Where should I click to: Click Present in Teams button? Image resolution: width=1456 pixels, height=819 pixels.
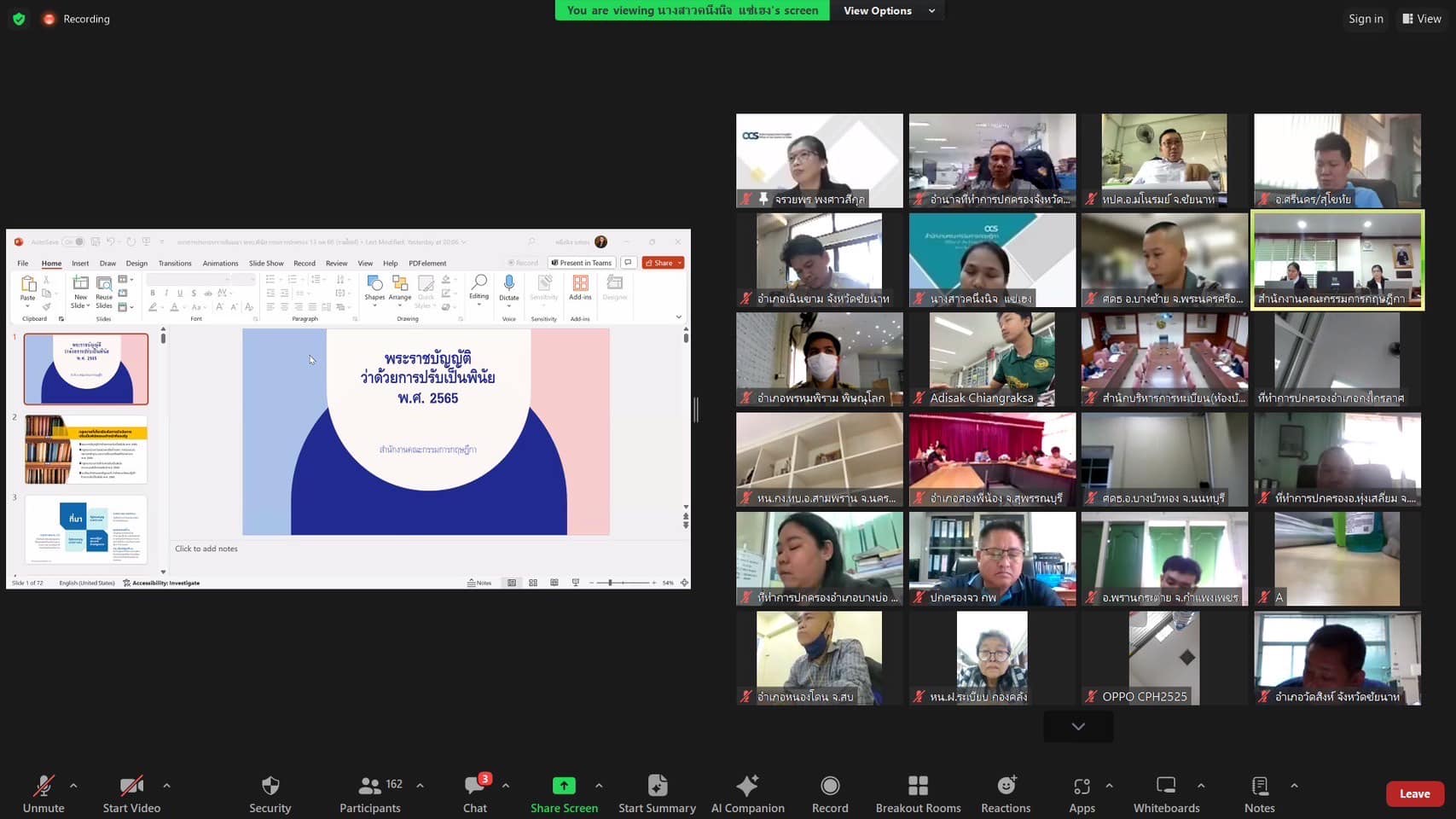(582, 263)
